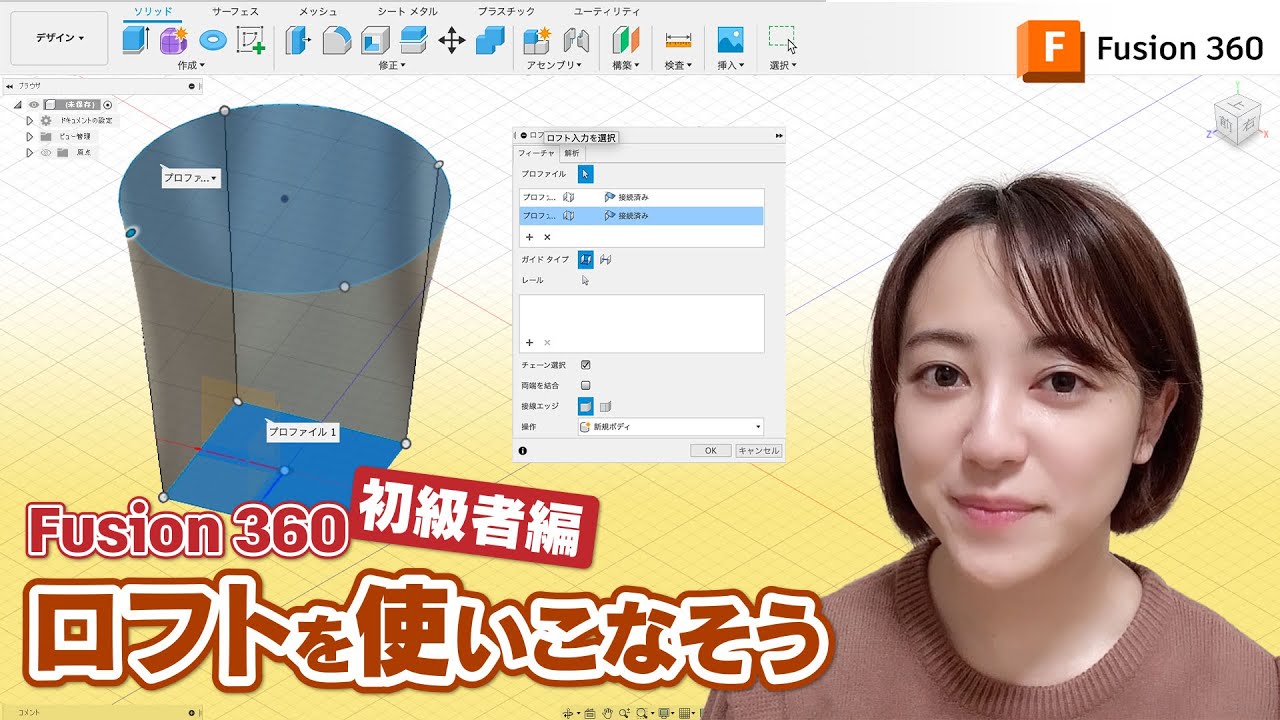
Task: Click the plus icon under profile list
Action: coord(529,237)
